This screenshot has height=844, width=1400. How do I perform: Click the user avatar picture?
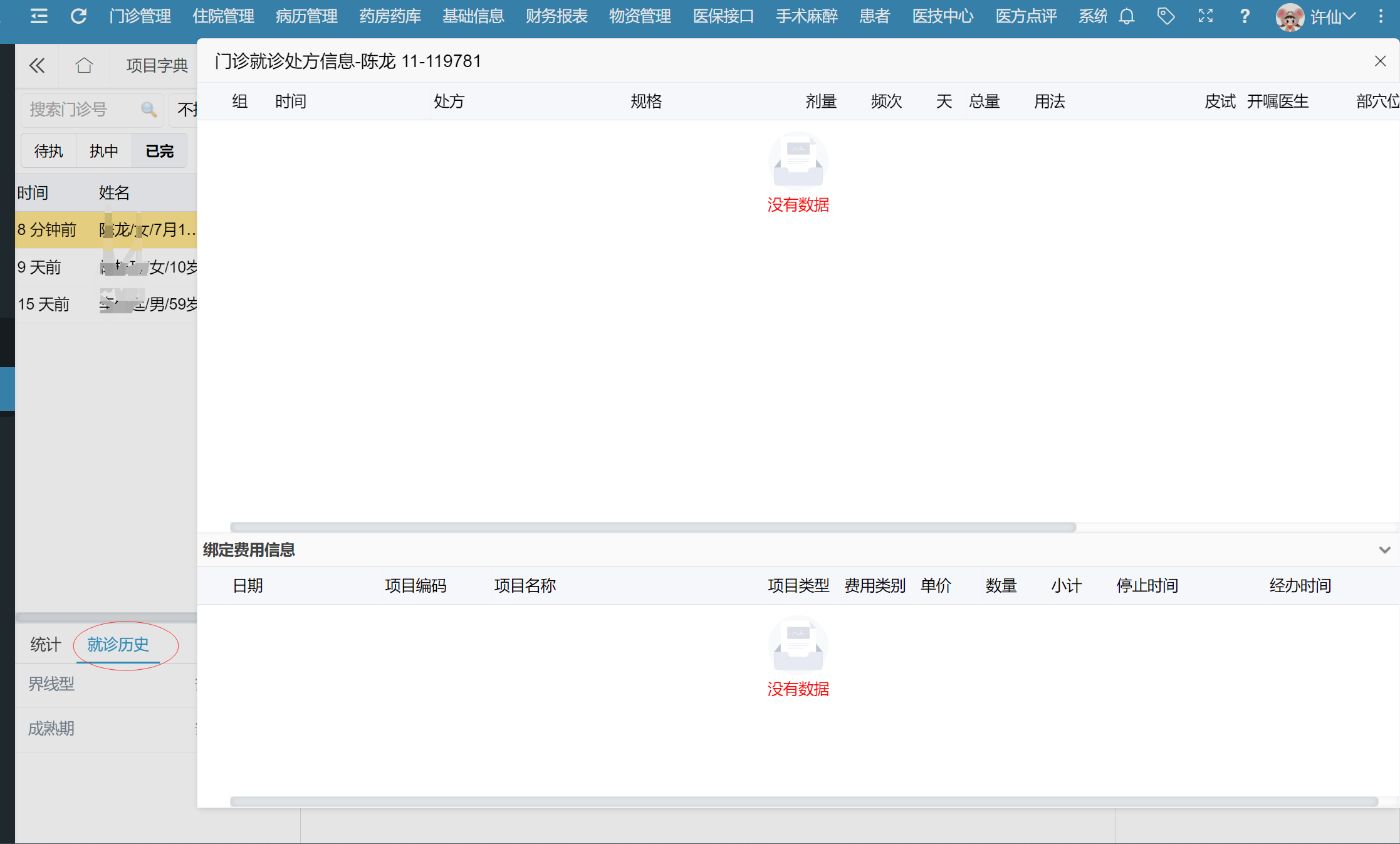point(1290,17)
